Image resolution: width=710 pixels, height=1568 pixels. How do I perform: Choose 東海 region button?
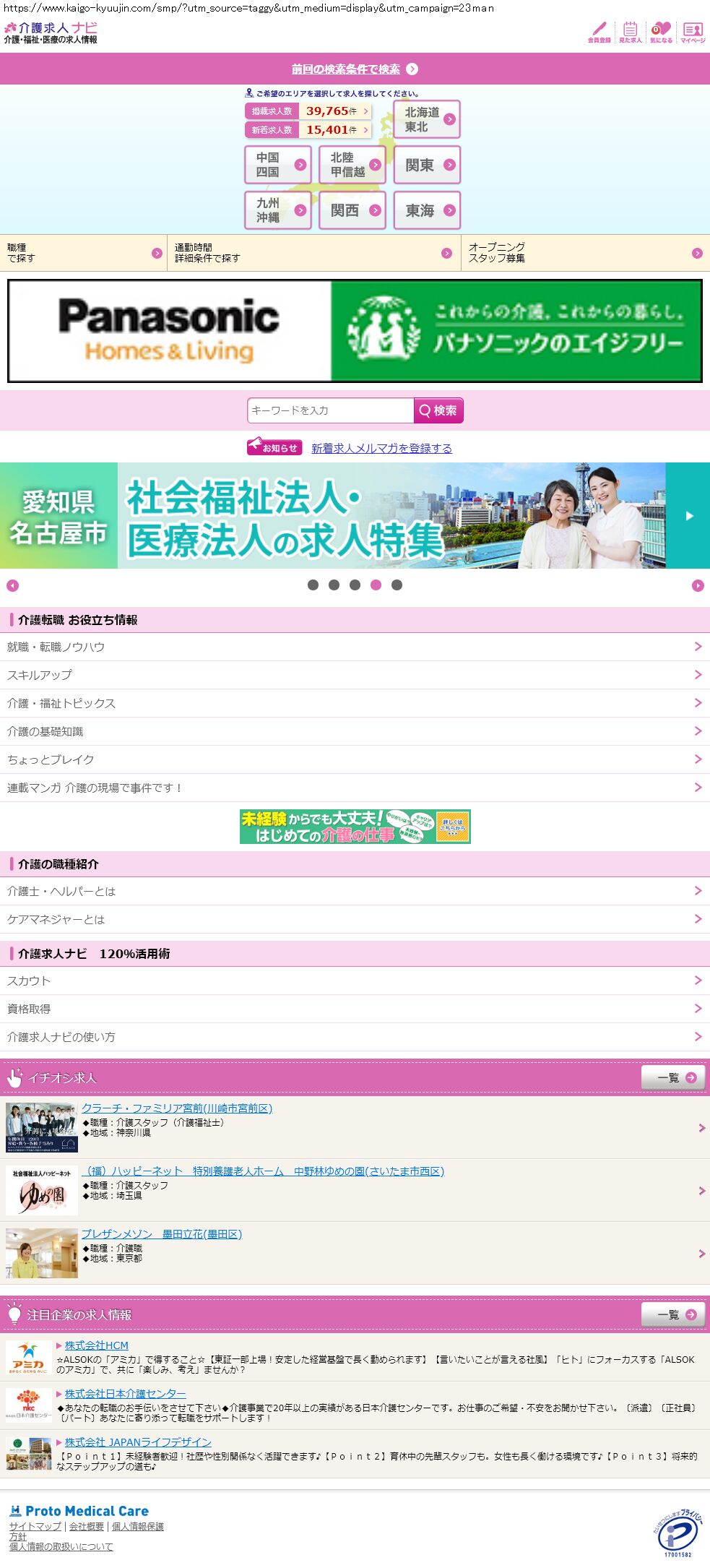coord(427,210)
